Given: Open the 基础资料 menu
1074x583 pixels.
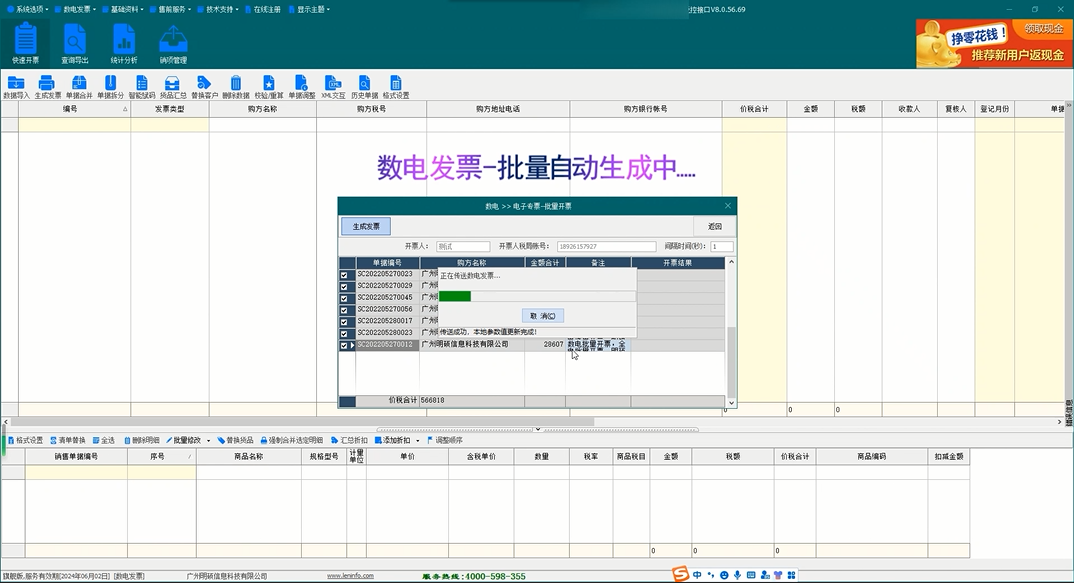Looking at the screenshot, I should (126, 9).
